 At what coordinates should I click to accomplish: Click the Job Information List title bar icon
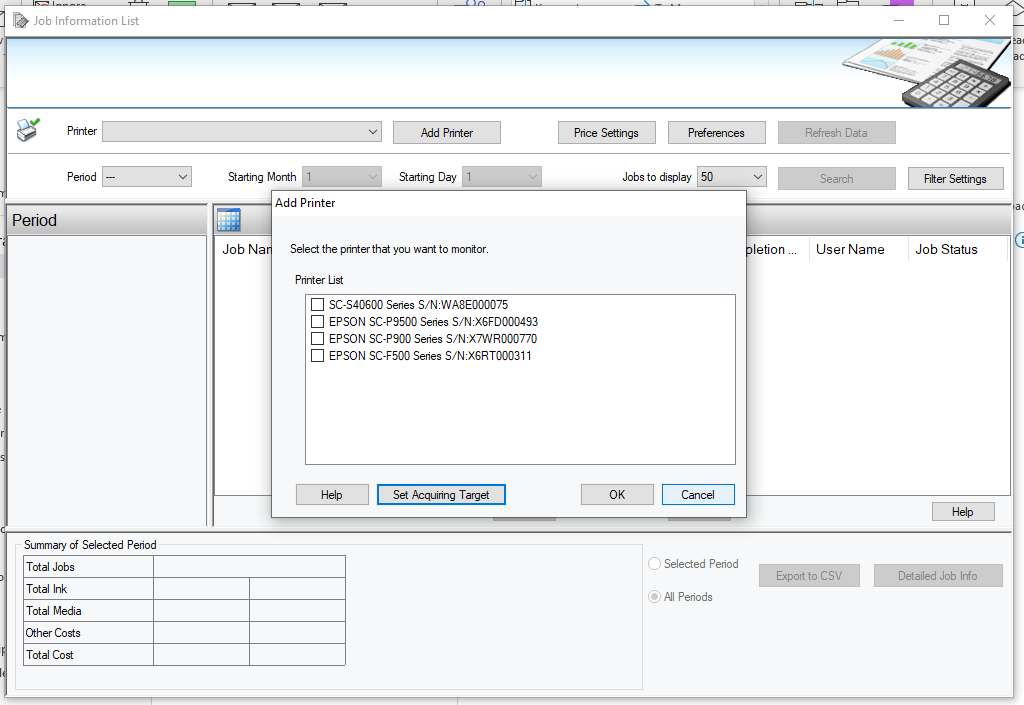pos(20,20)
